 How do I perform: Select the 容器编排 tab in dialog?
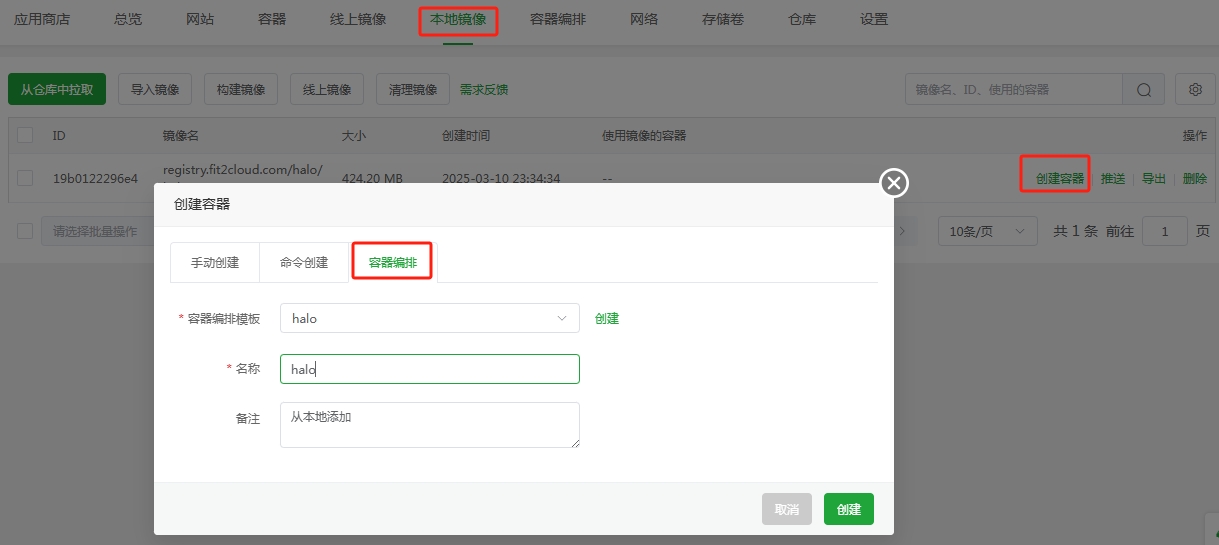coord(392,263)
